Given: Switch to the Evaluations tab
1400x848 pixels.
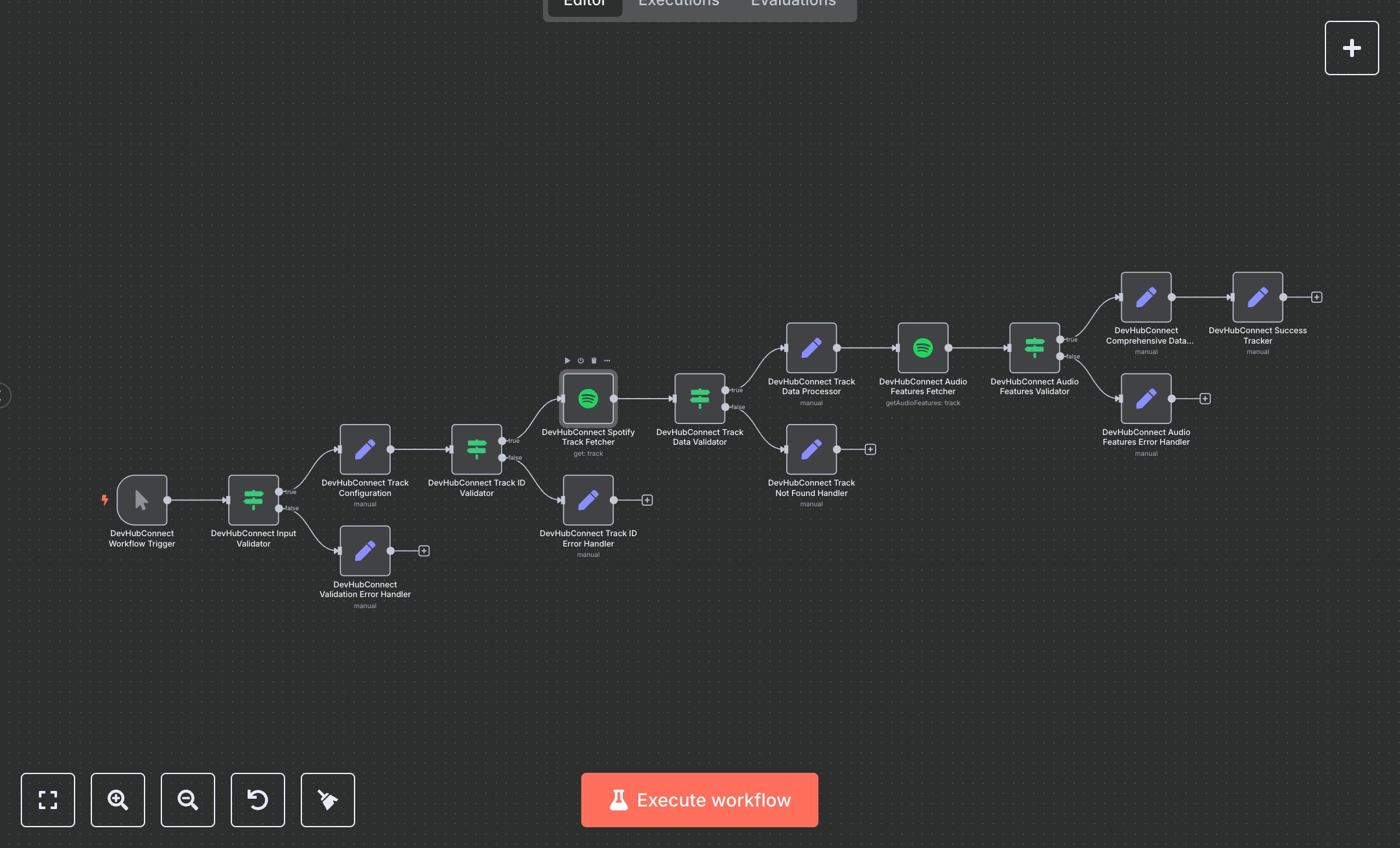Looking at the screenshot, I should (x=792, y=4).
